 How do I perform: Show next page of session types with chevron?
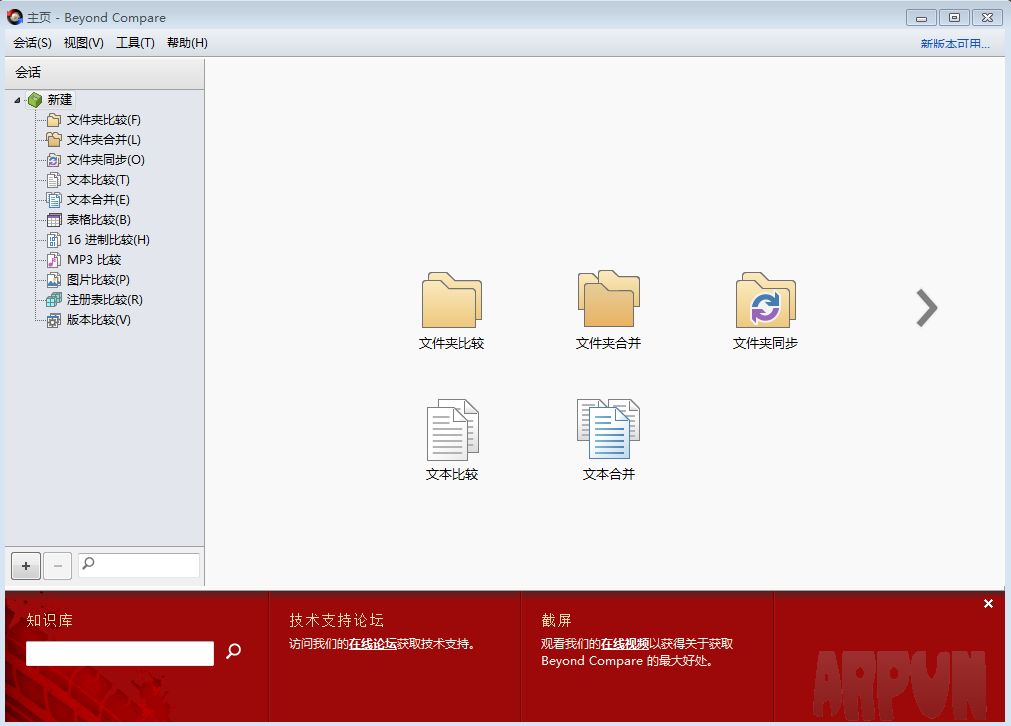pos(927,308)
